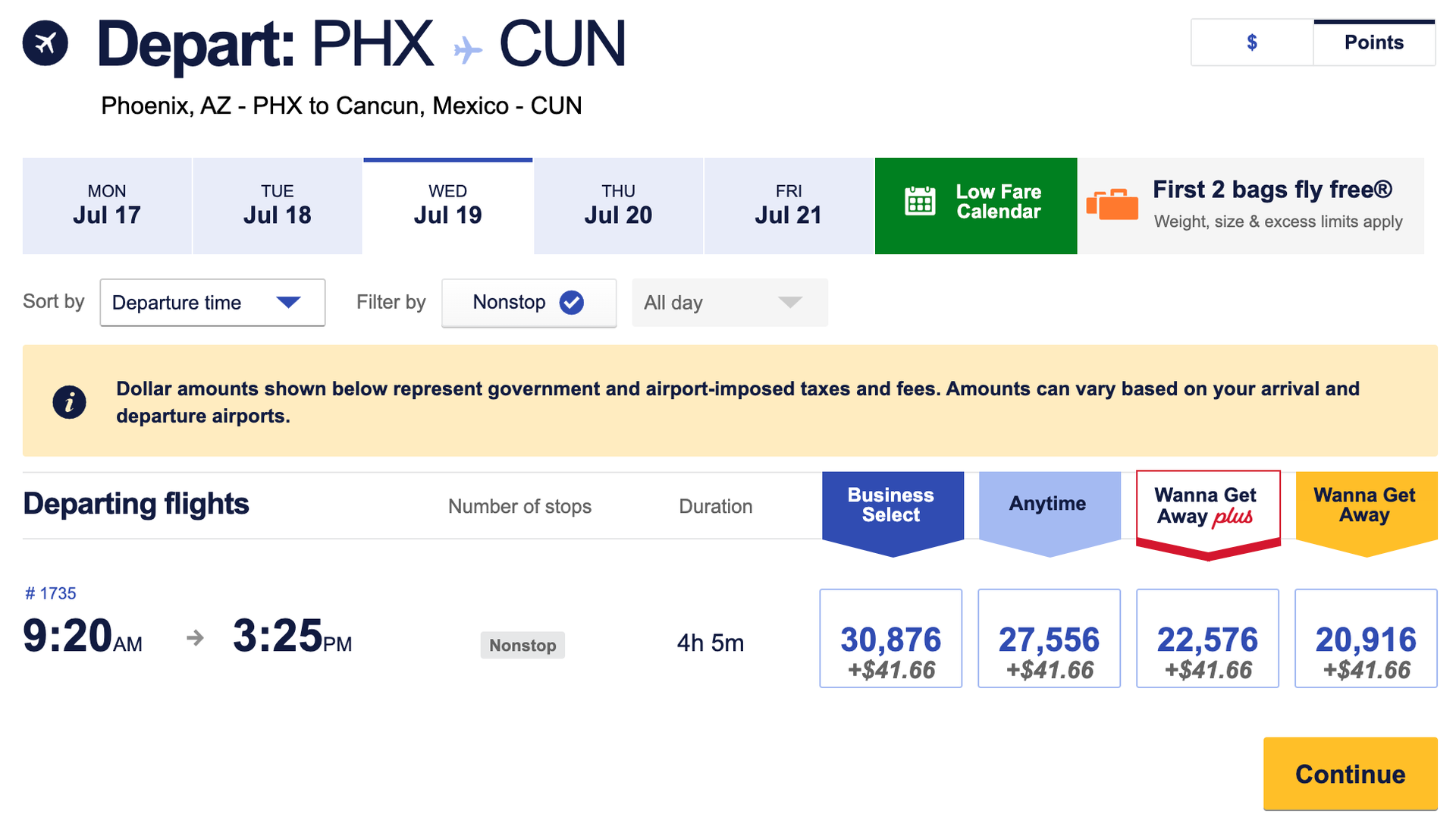Open flight number 1735 details
The height and width of the screenshot is (830, 1456).
point(51,593)
